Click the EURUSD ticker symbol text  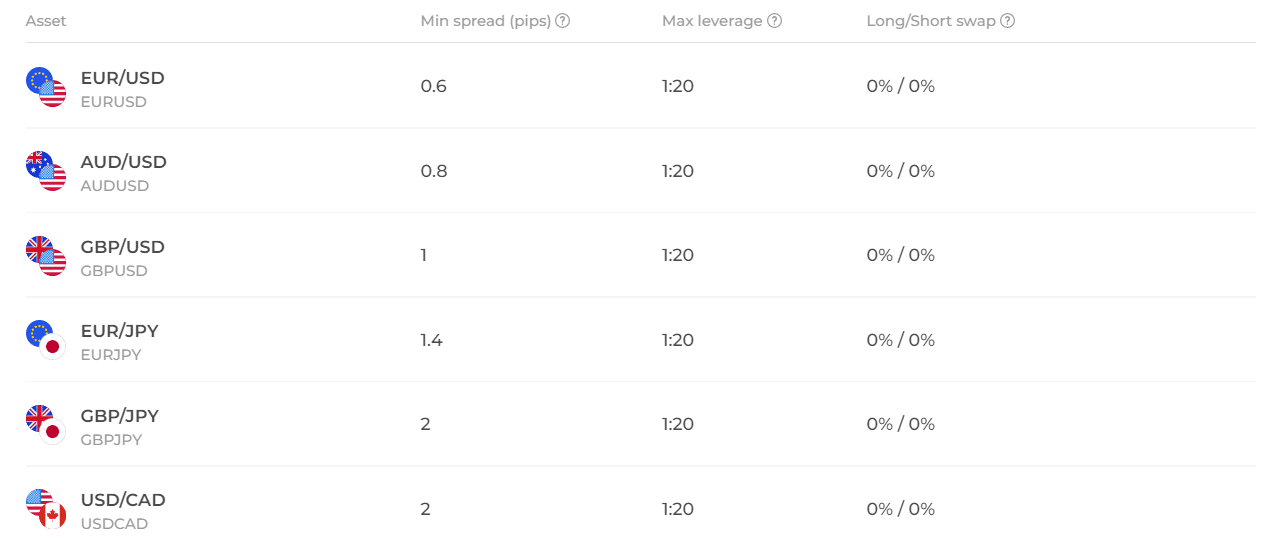[x=113, y=102]
